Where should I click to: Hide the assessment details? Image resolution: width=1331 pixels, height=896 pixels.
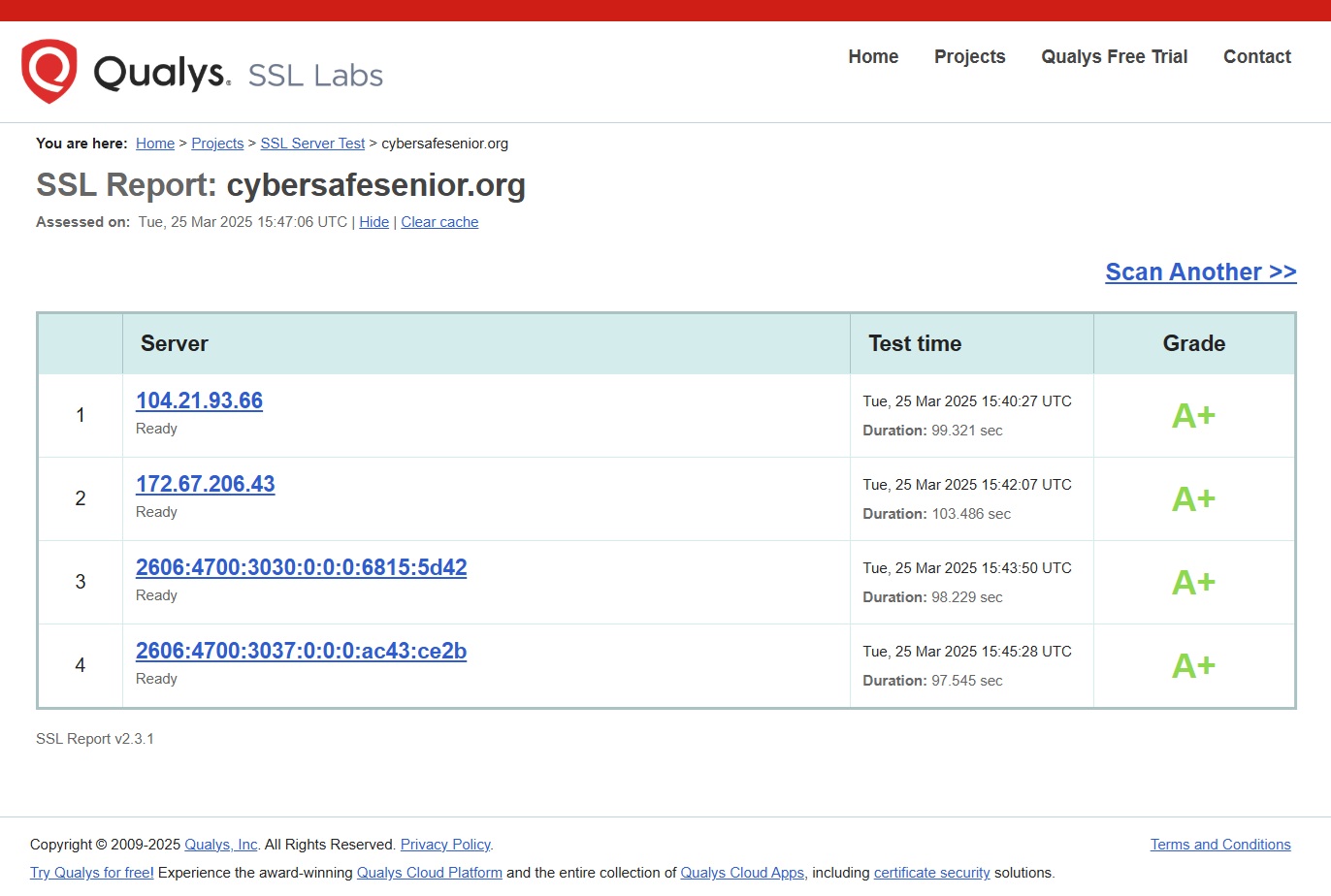373,221
